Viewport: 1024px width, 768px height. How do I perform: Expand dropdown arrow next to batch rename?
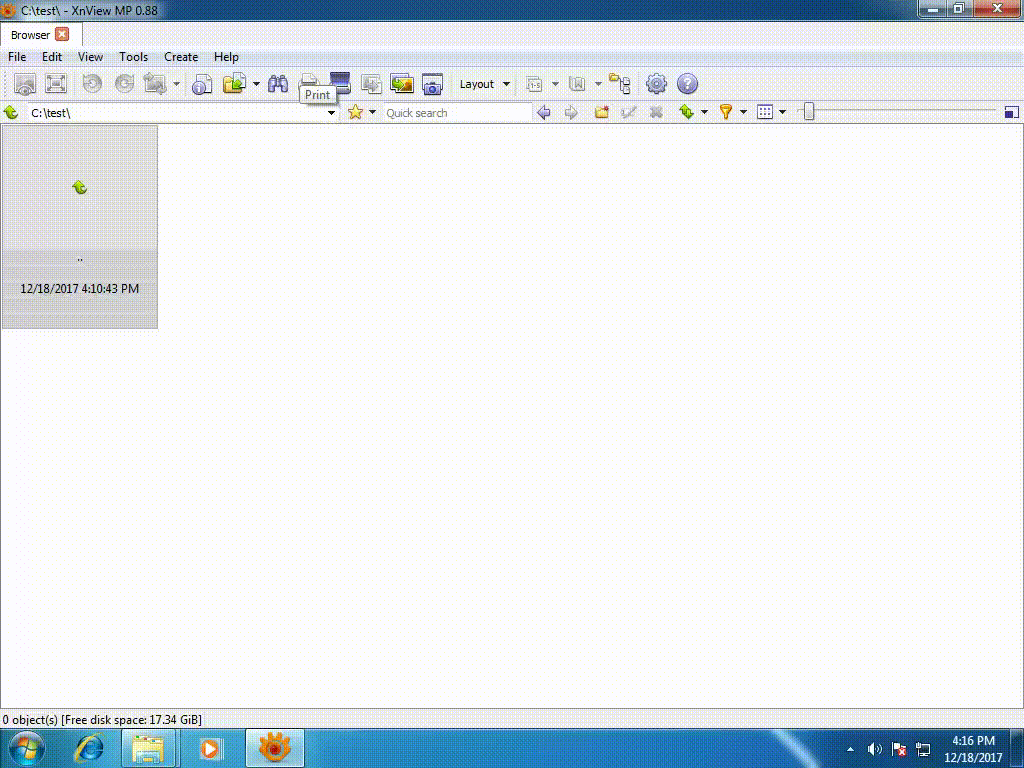tap(555, 84)
